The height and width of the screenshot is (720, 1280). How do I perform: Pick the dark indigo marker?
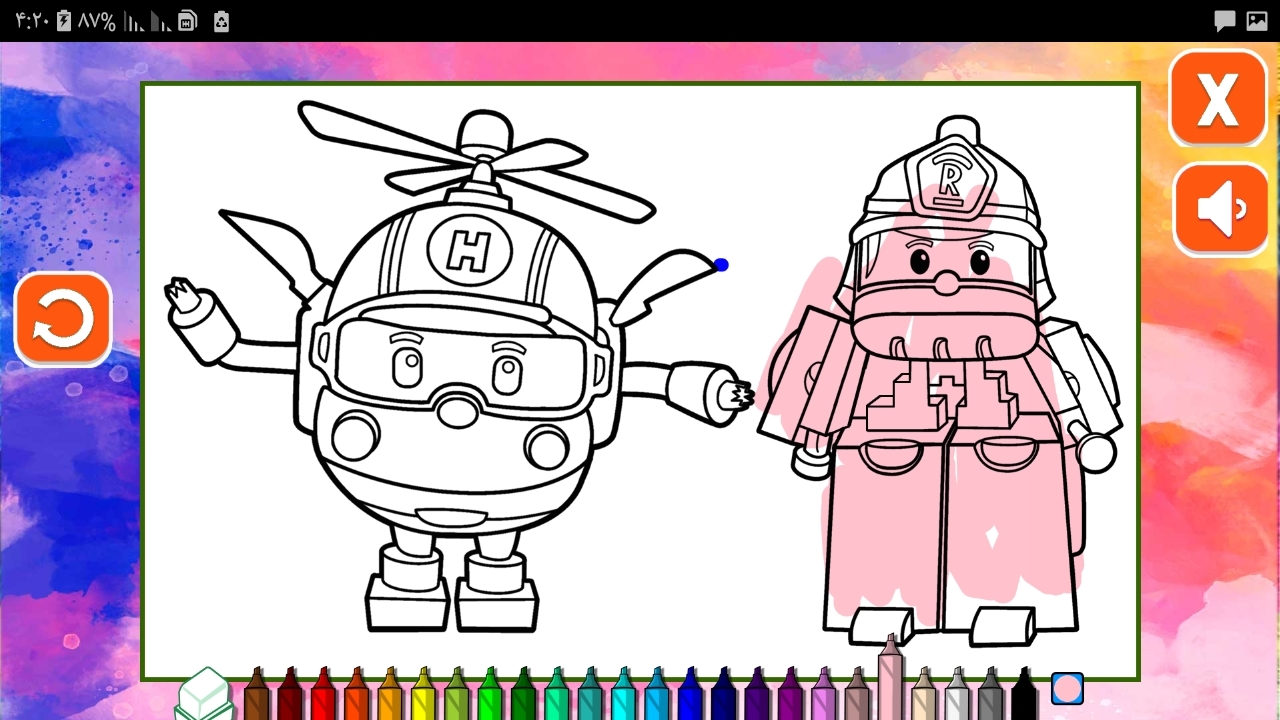pyautogui.click(x=757, y=694)
